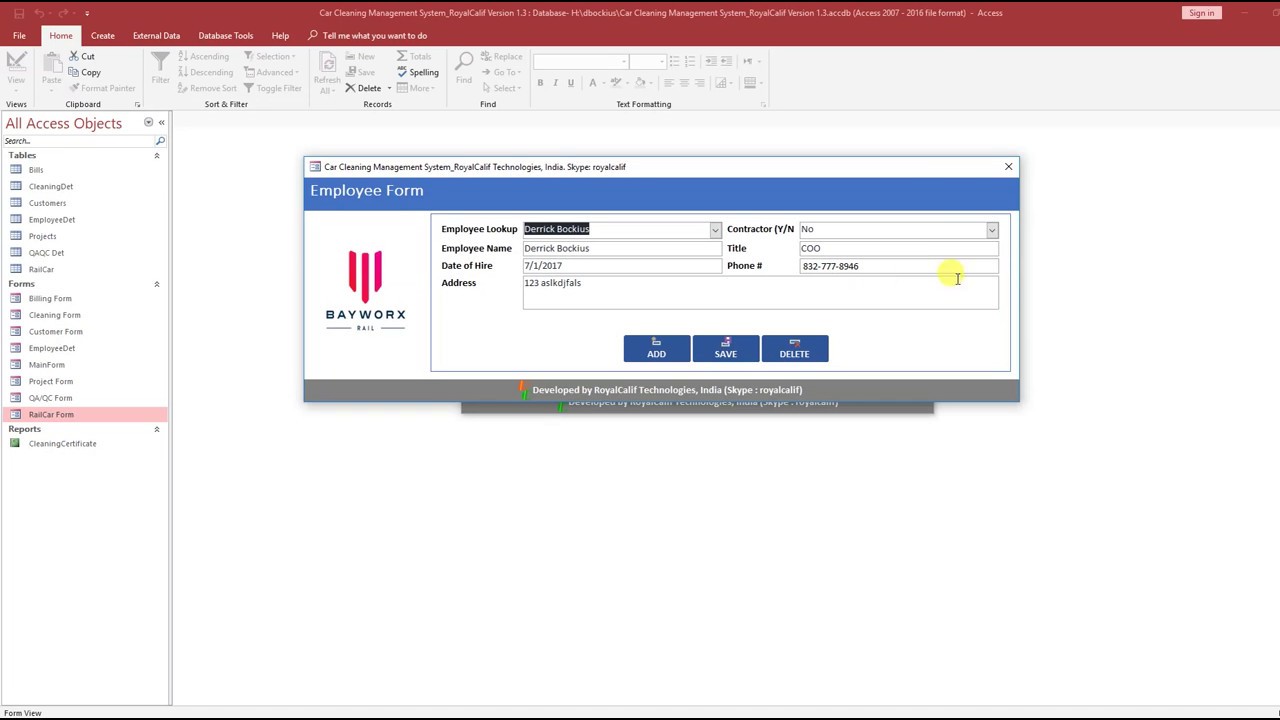This screenshot has width=1280, height=720.
Task: Click the ribbon Delete record button
Action: click(363, 88)
